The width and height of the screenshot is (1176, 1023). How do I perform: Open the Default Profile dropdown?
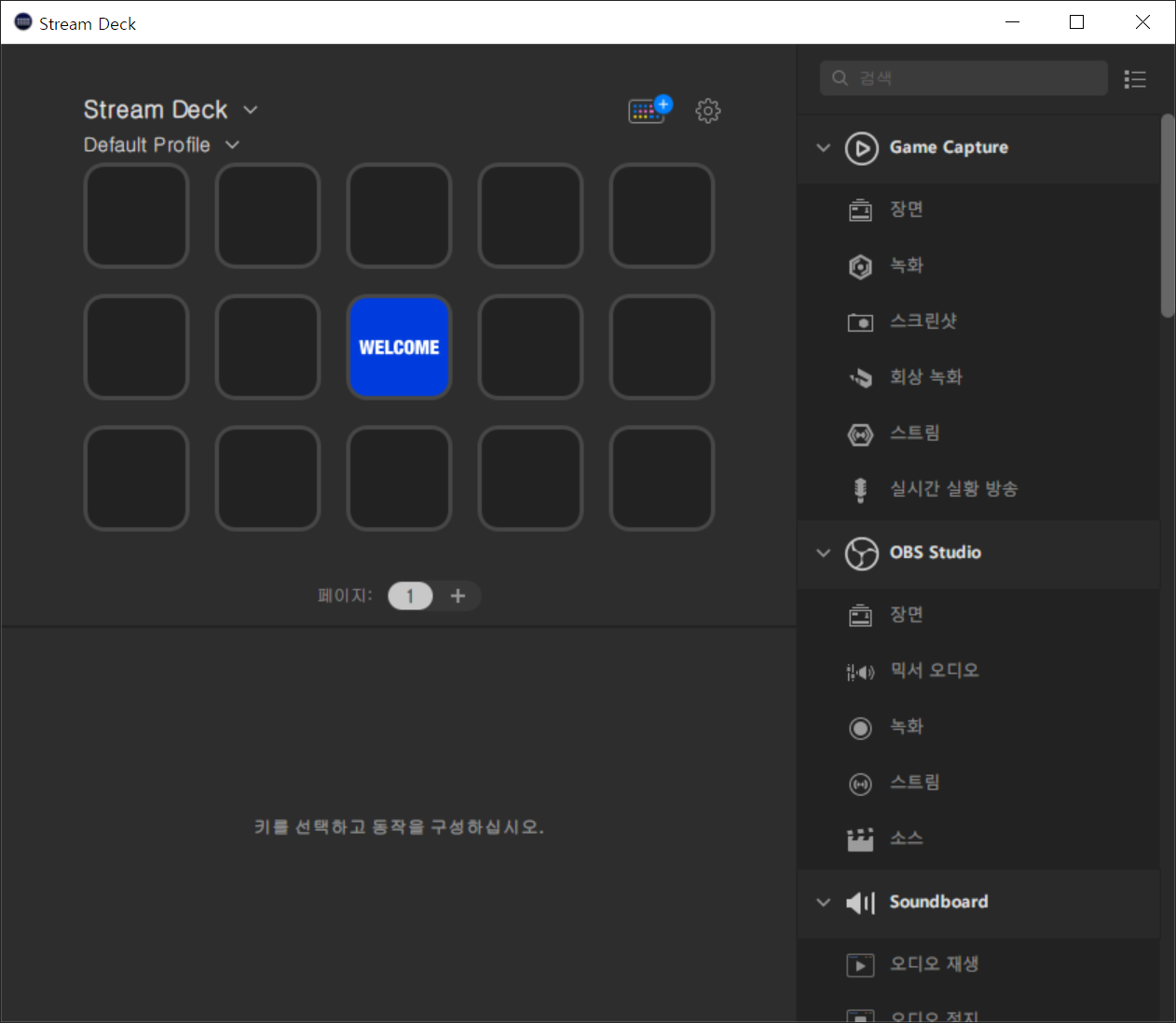(233, 144)
